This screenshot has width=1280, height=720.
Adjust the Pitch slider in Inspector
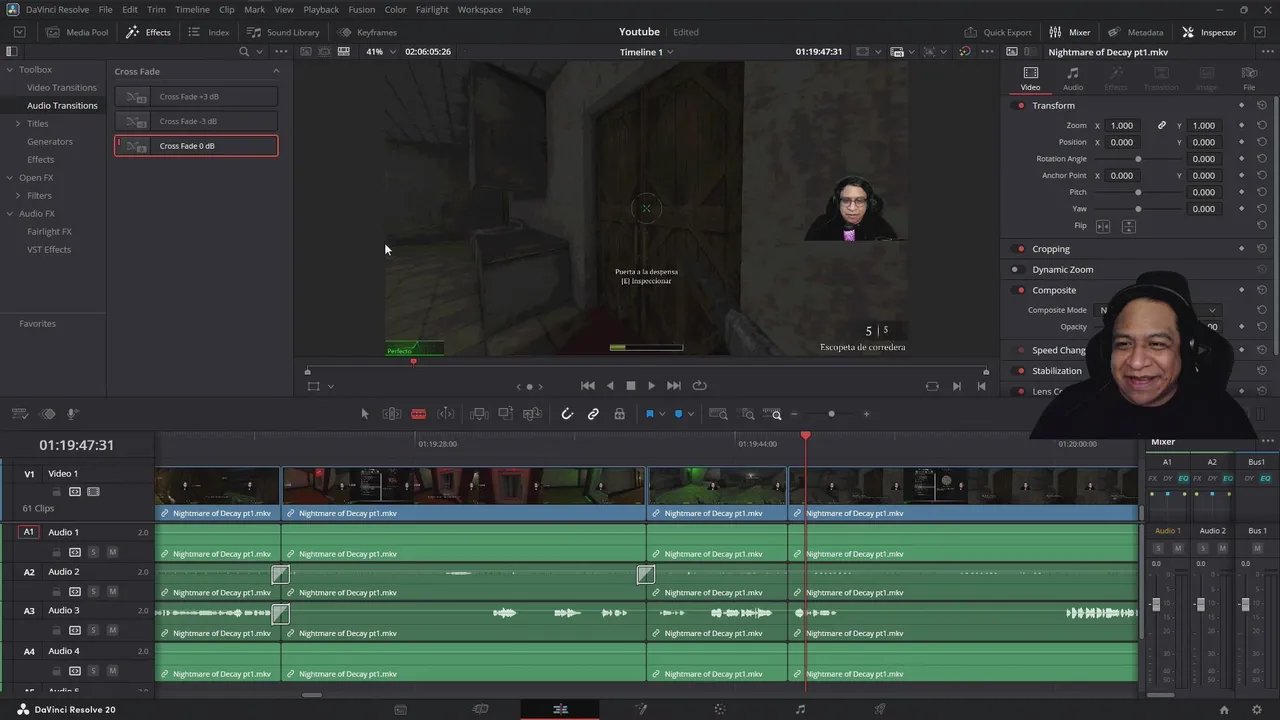click(x=1138, y=192)
